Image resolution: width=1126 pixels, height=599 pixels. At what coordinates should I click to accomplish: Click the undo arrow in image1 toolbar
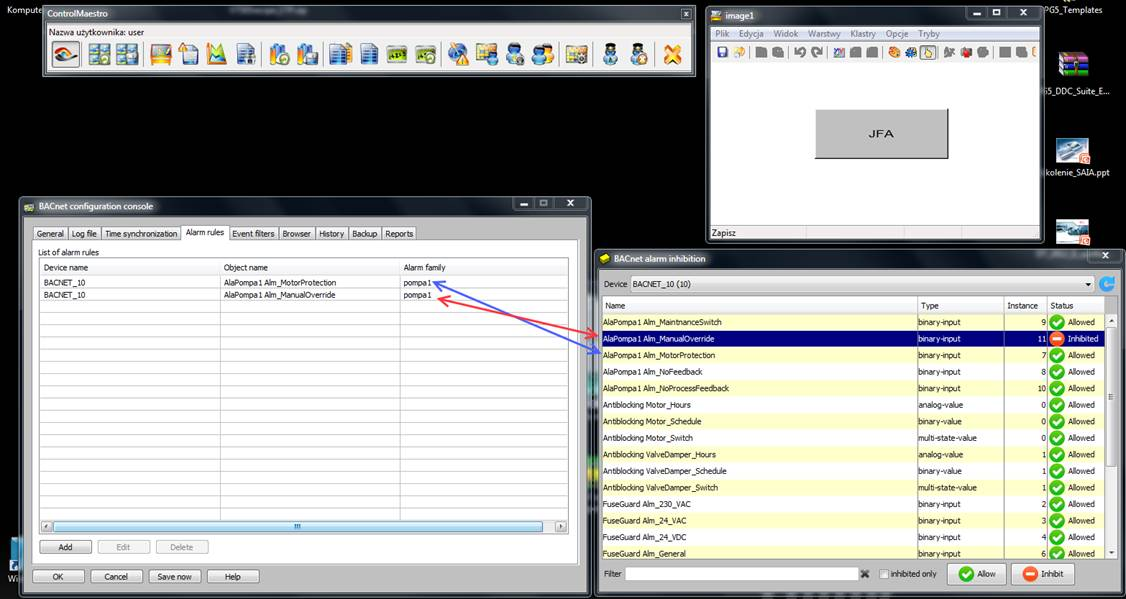pos(799,52)
